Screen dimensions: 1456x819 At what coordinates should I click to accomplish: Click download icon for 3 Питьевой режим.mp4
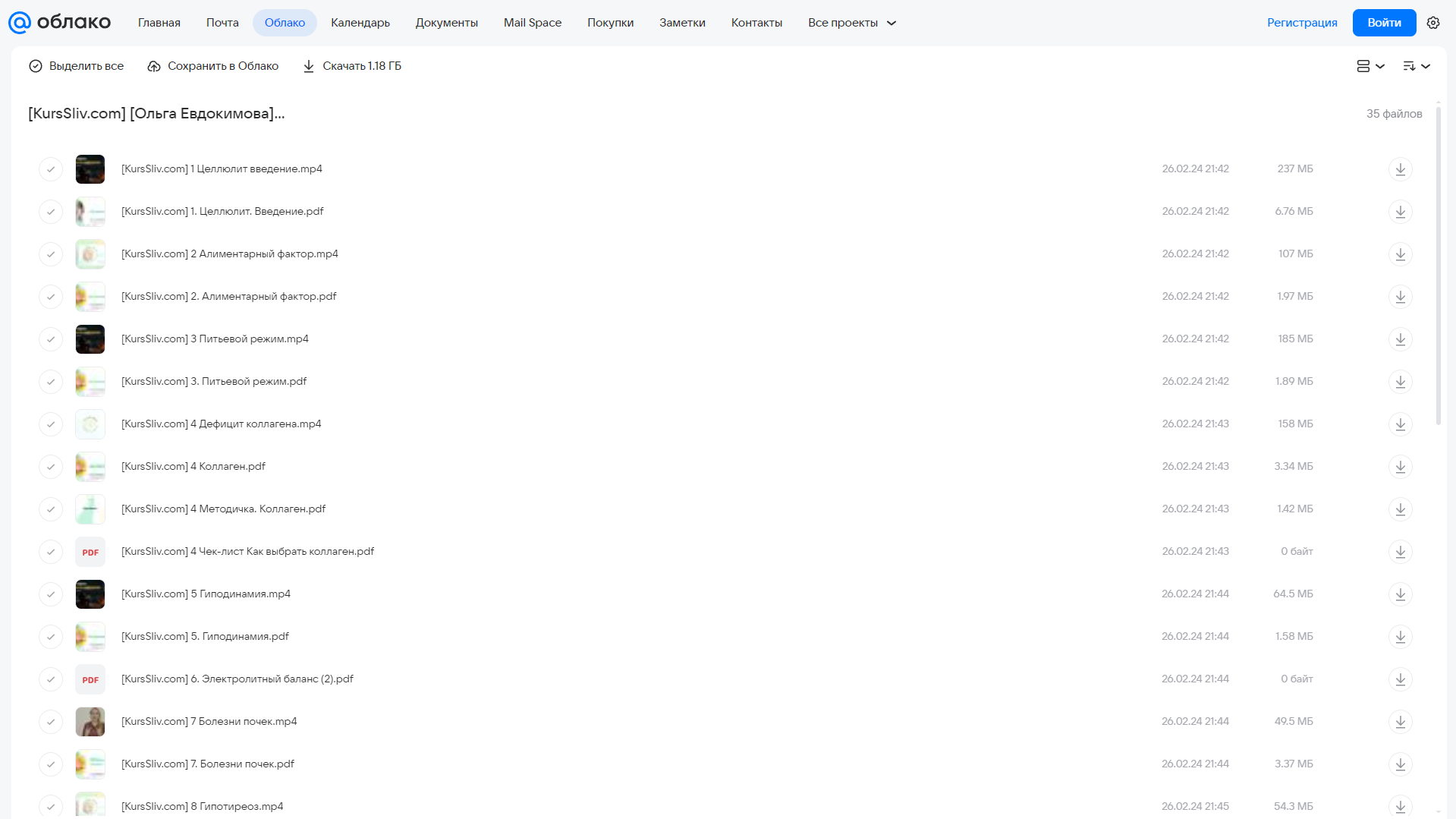point(1400,339)
